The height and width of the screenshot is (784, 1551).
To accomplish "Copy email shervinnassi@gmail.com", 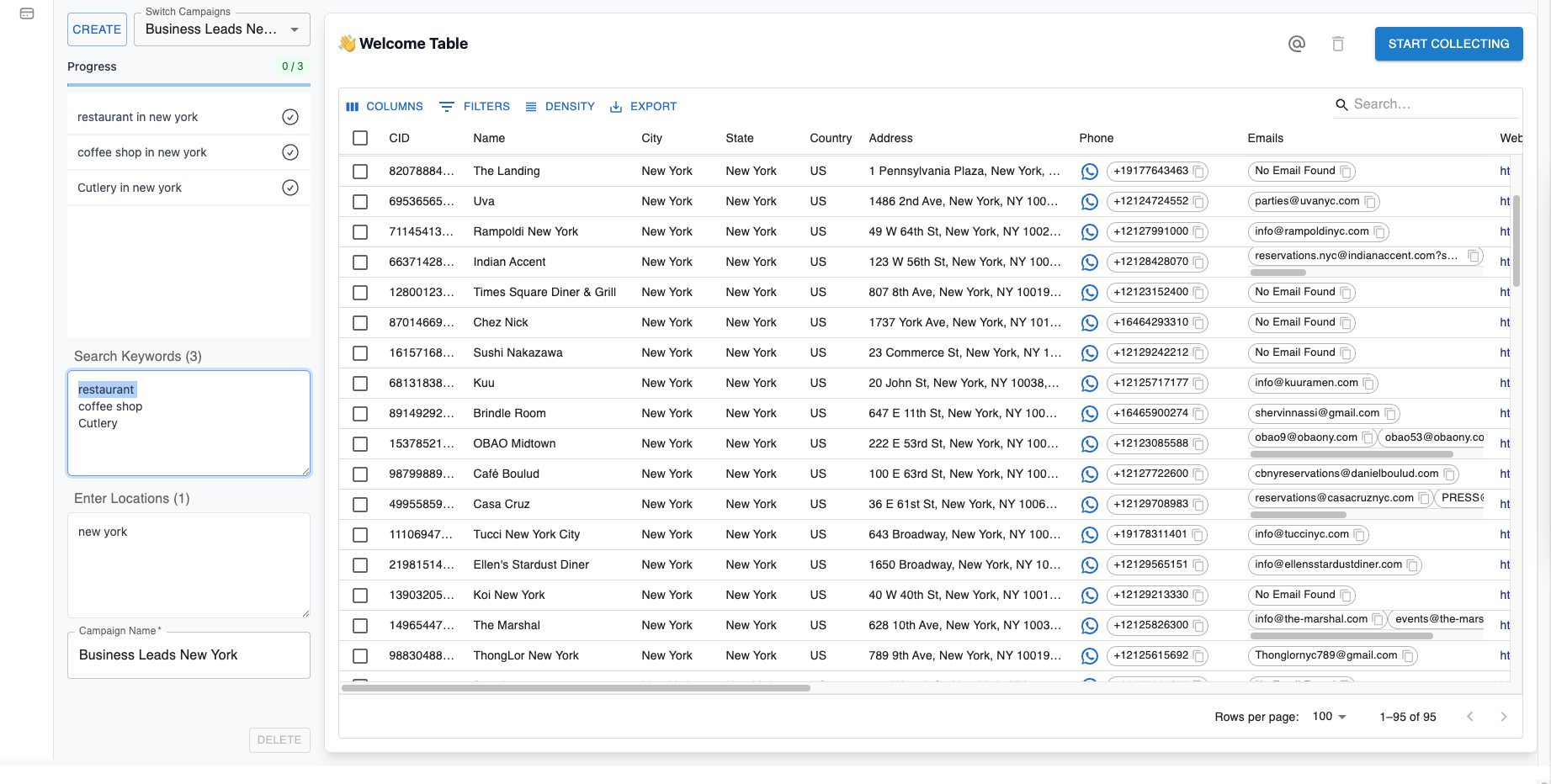I will click(1390, 414).
